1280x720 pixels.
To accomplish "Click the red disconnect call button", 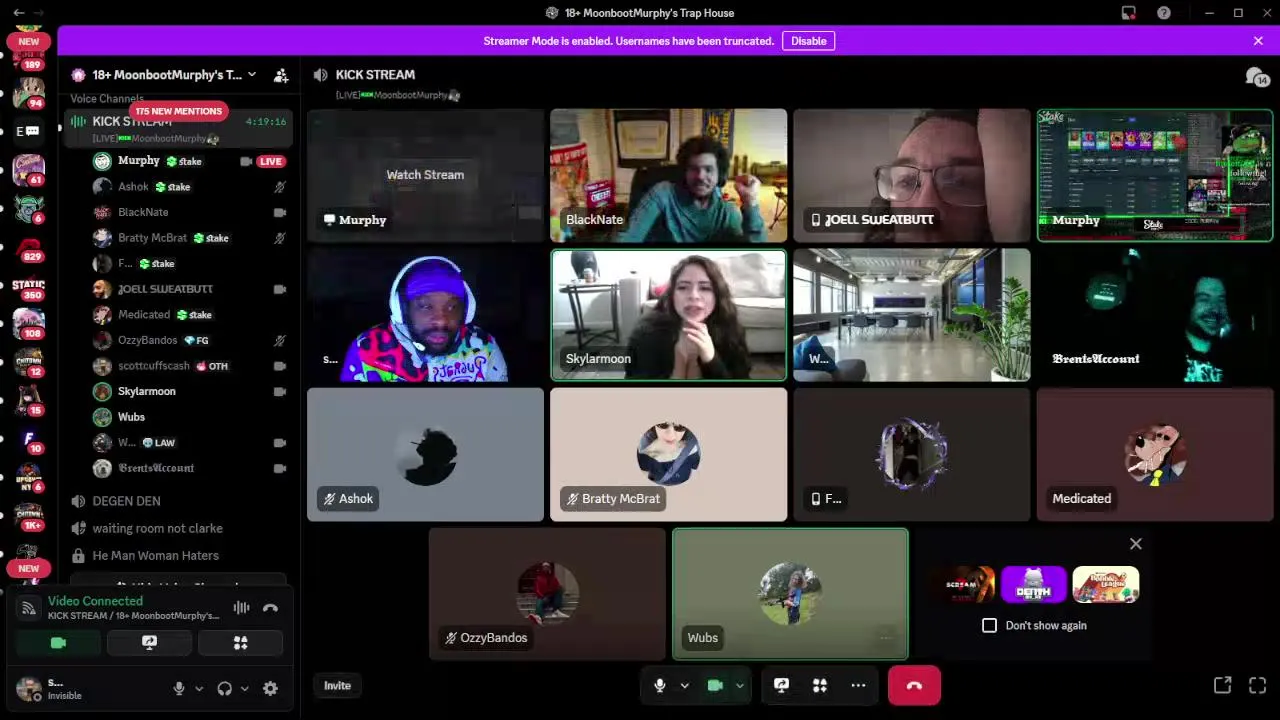I will coord(914,685).
